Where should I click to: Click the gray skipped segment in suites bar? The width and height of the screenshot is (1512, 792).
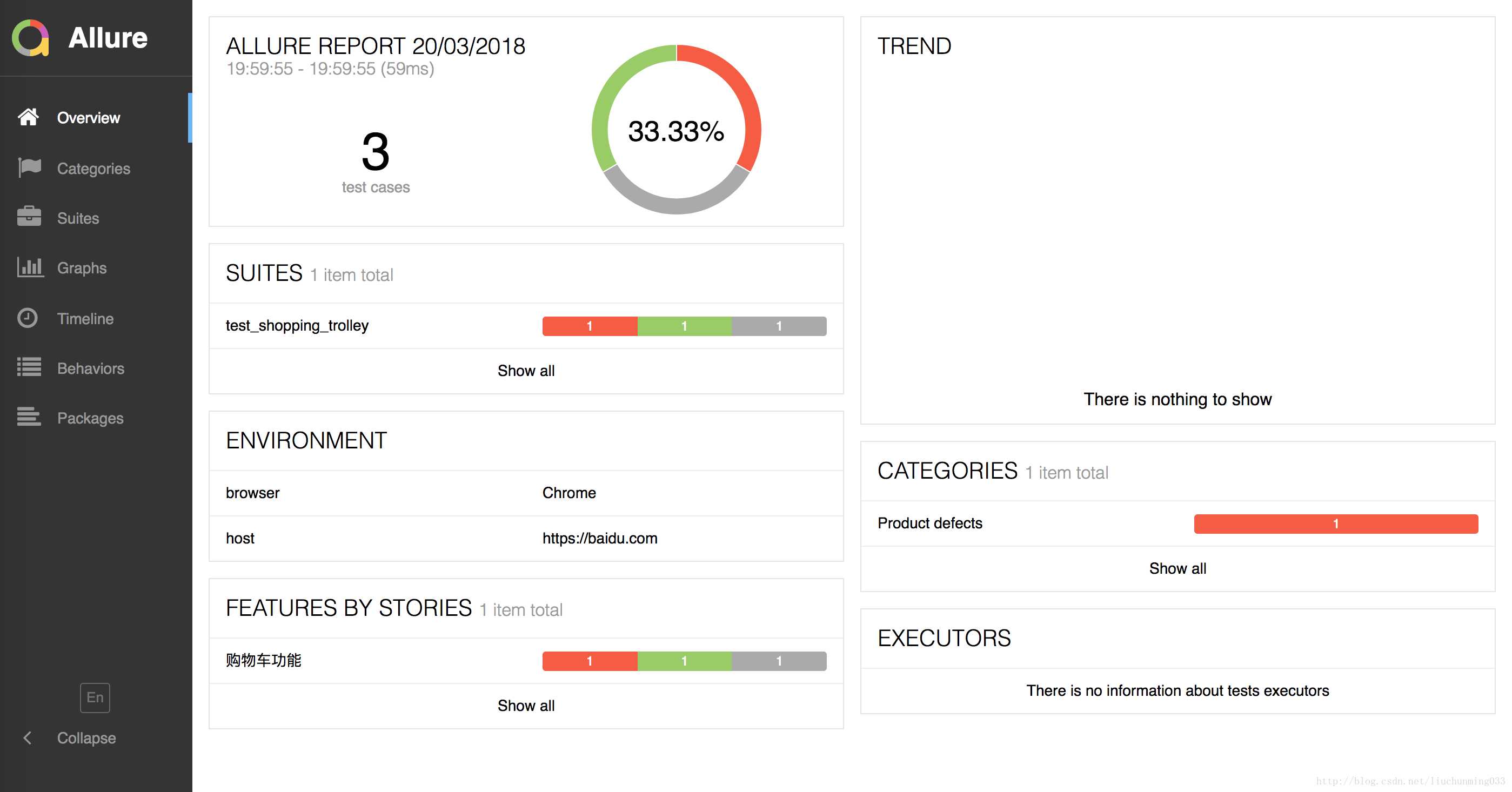(x=779, y=326)
